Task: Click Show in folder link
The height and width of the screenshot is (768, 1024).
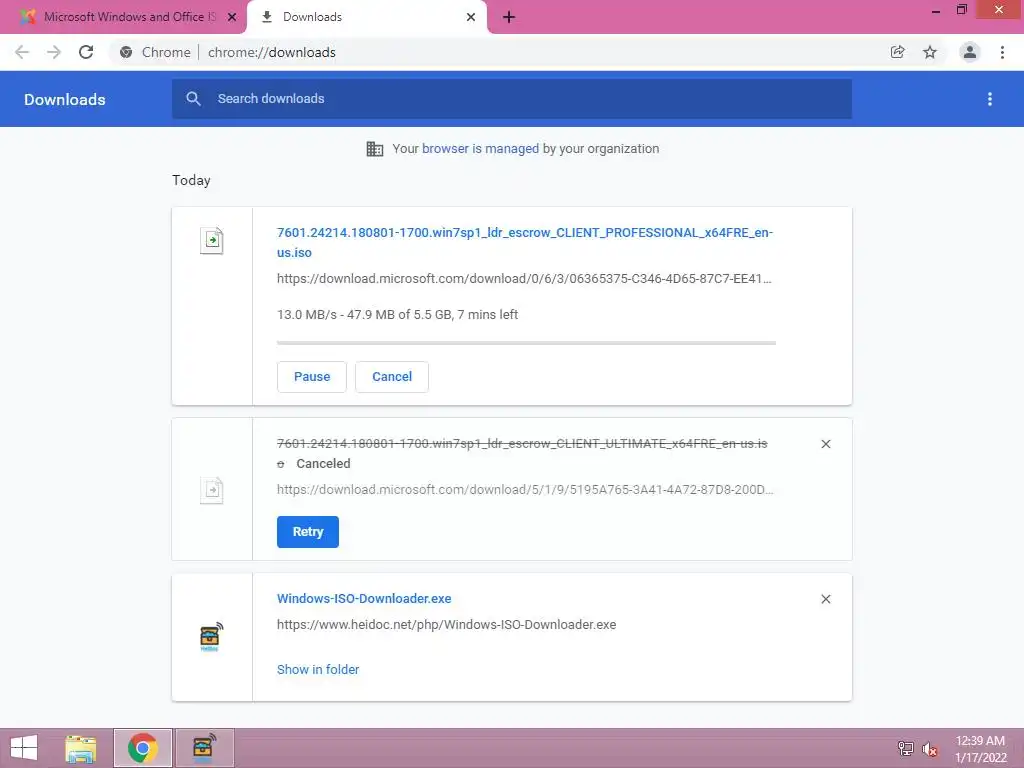Action: (x=318, y=669)
